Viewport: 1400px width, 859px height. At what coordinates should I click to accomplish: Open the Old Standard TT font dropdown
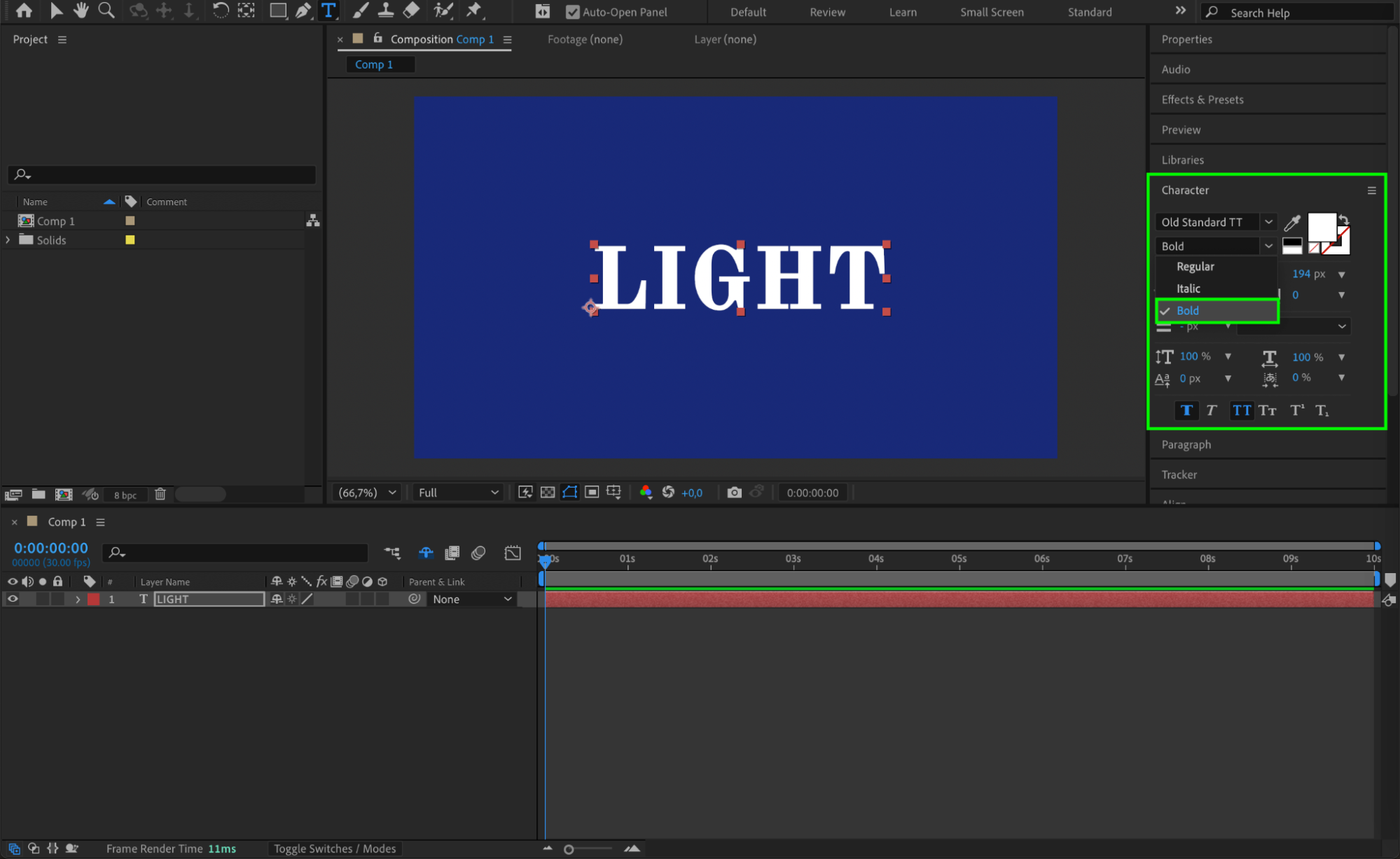(x=1268, y=222)
